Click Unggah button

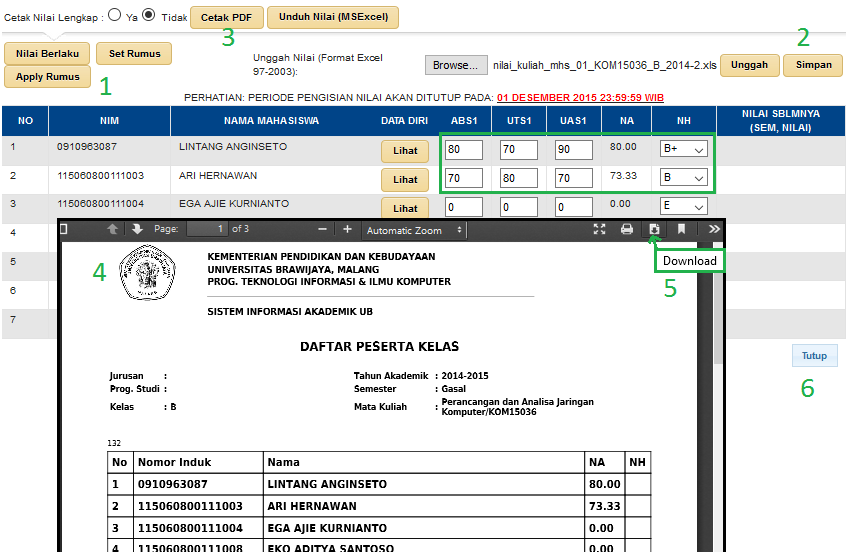pyautogui.click(x=749, y=65)
